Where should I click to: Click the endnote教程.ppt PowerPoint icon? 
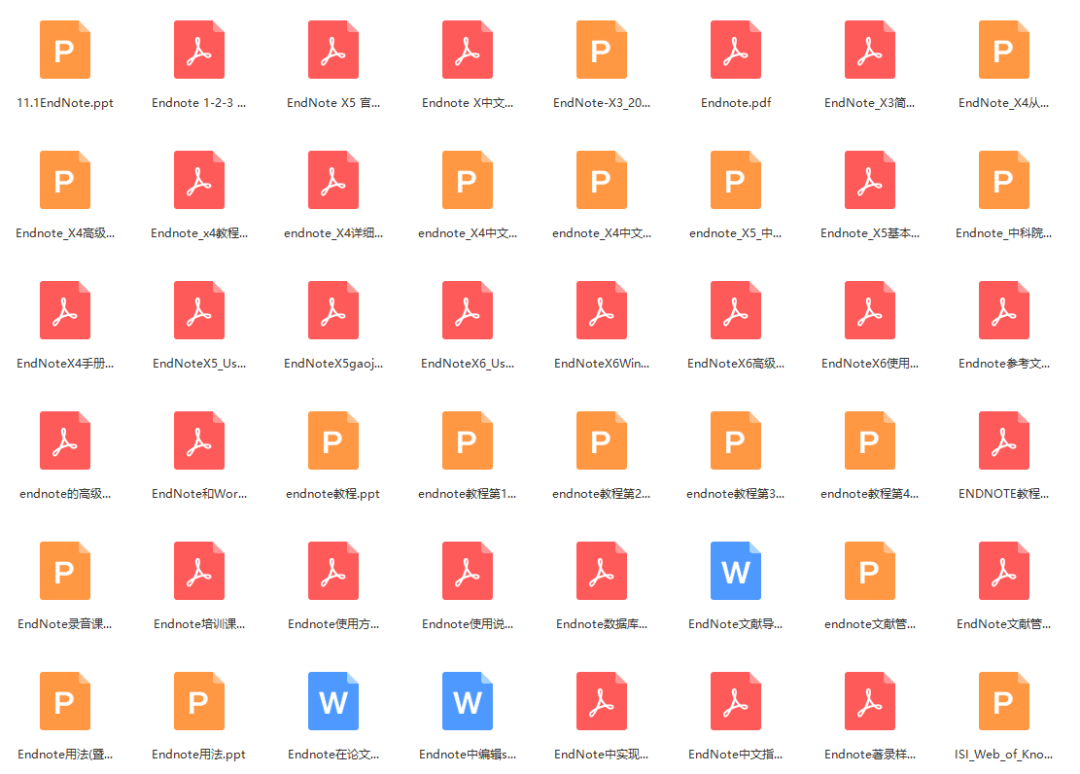pyautogui.click(x=333, y=440)
